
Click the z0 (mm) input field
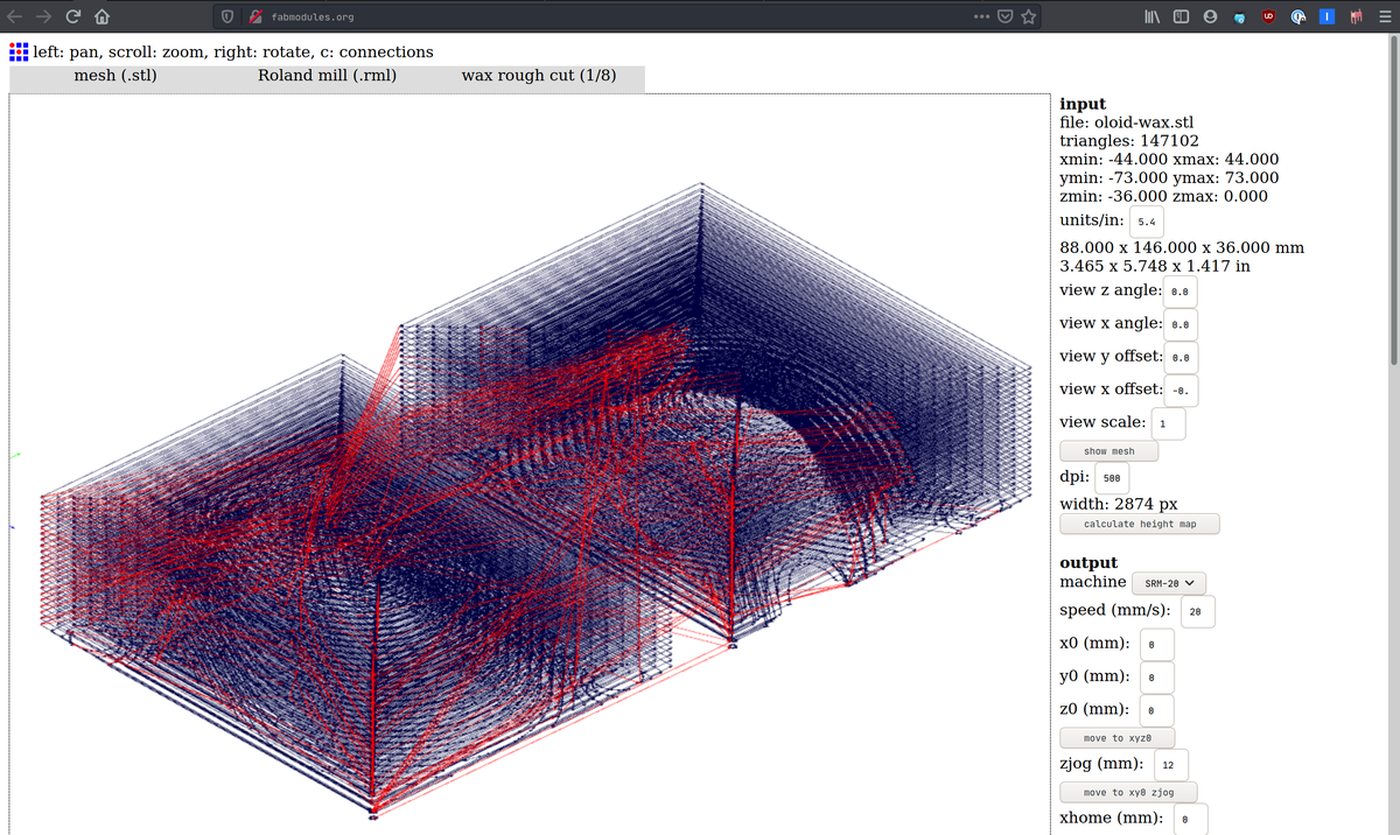click(x=1156, y=710)
